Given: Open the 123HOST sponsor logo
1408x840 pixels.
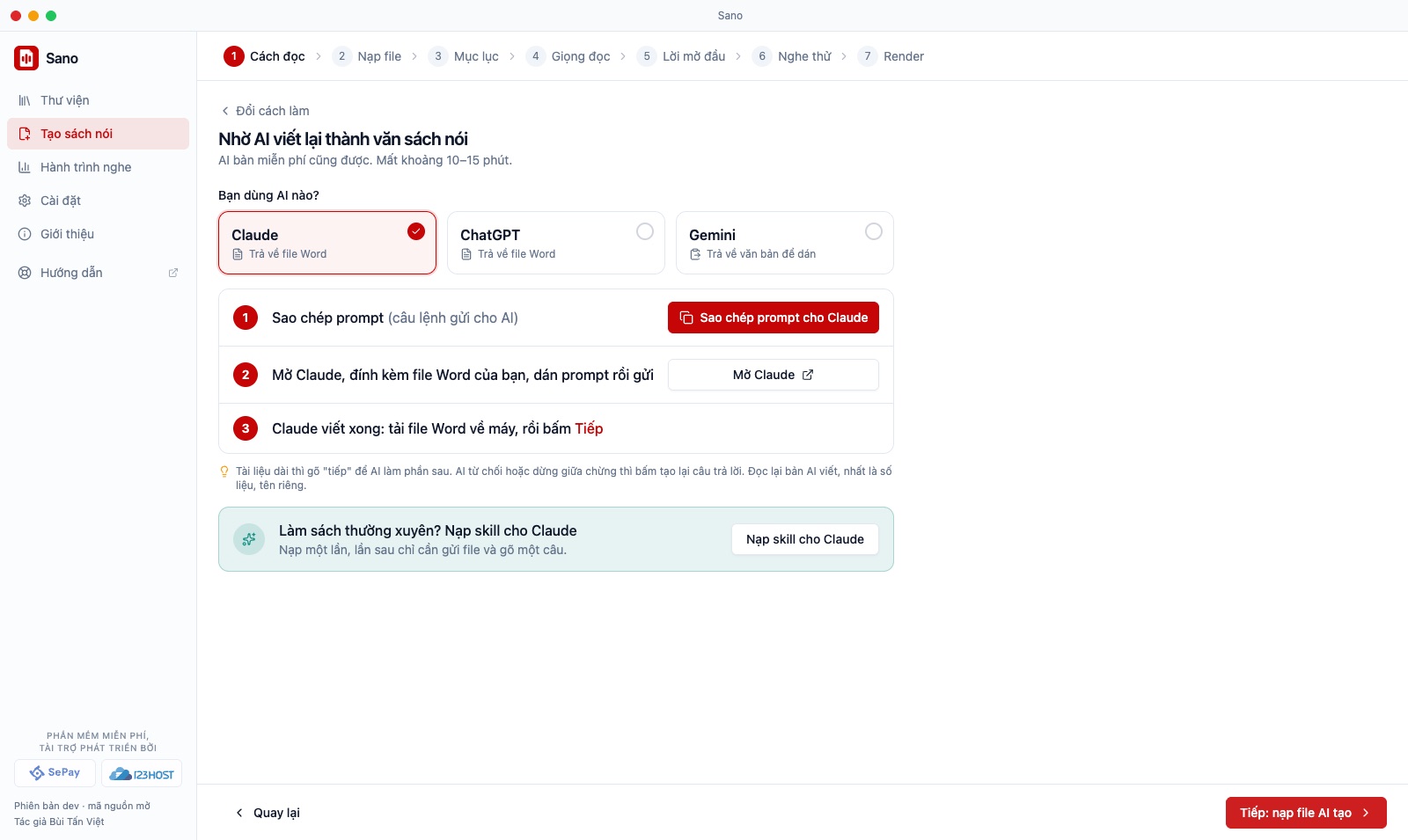Looking at the screenshot, I should point(142,773).
